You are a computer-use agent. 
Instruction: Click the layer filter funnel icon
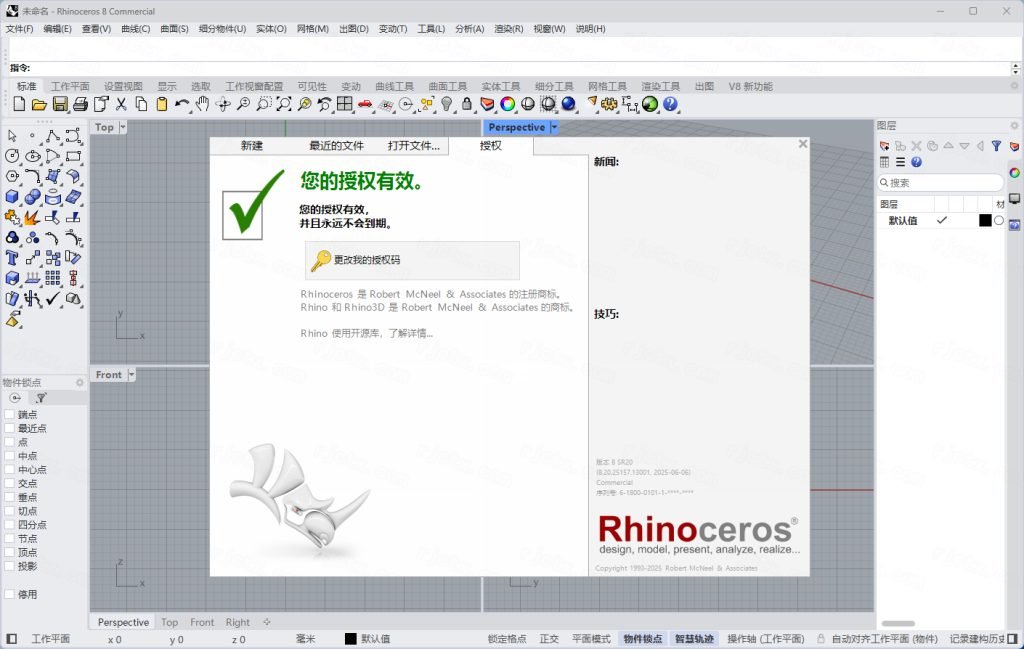click(x=996, y=146)
